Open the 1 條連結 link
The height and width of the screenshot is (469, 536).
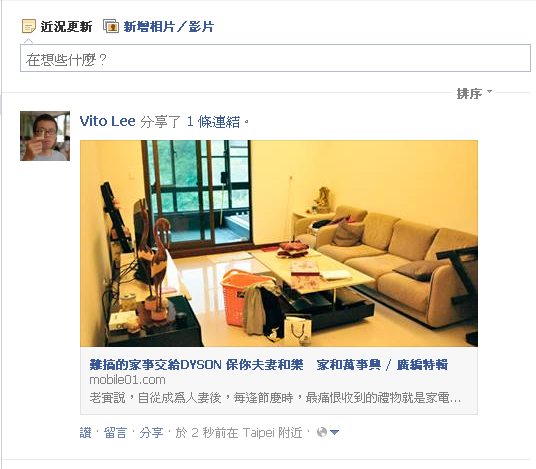213,122
